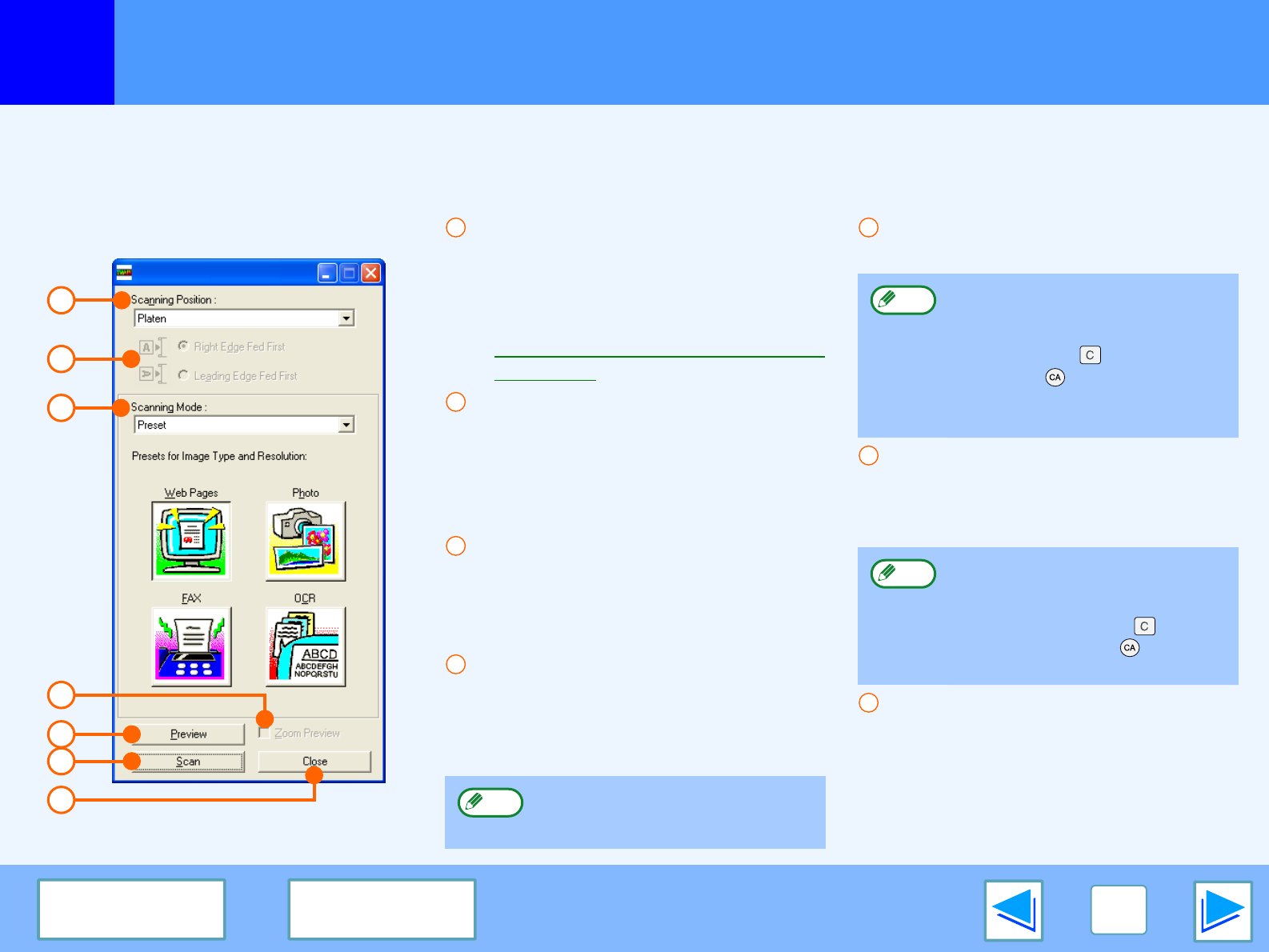Choose the FAX preset icon
1269x952 pixels.
(x=191, y=646)
